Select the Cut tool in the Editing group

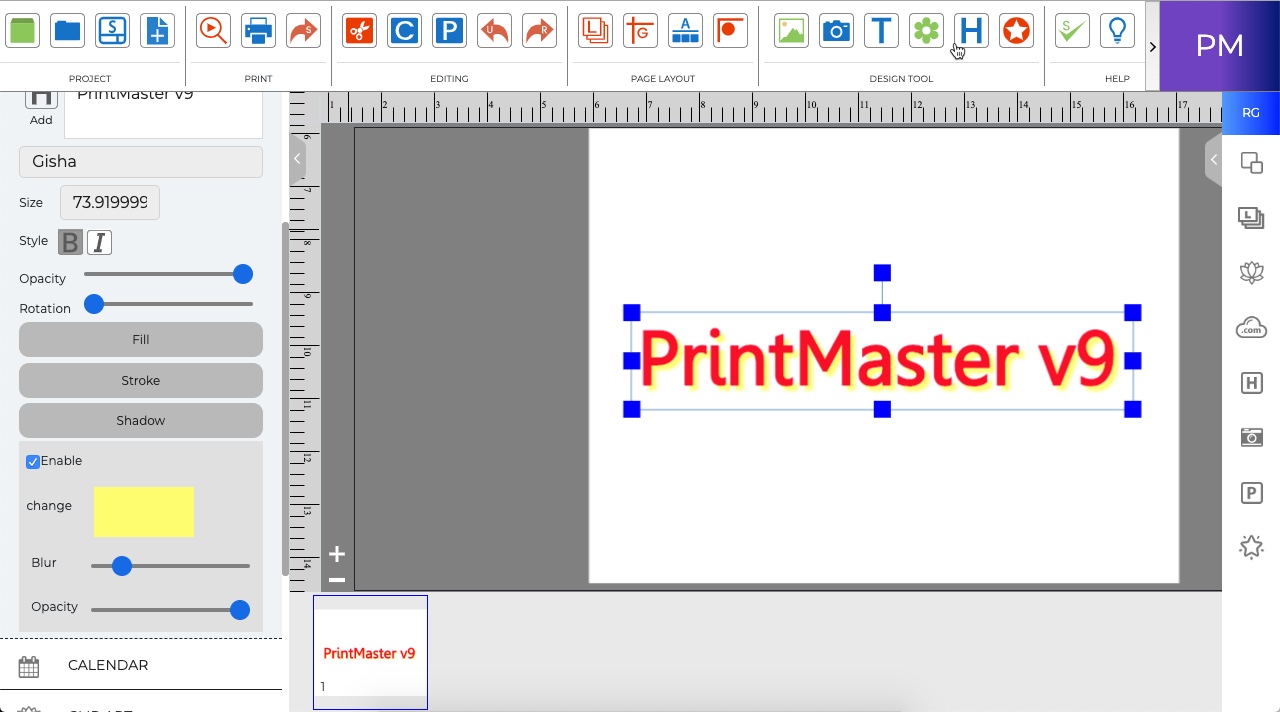pos(359,30)
